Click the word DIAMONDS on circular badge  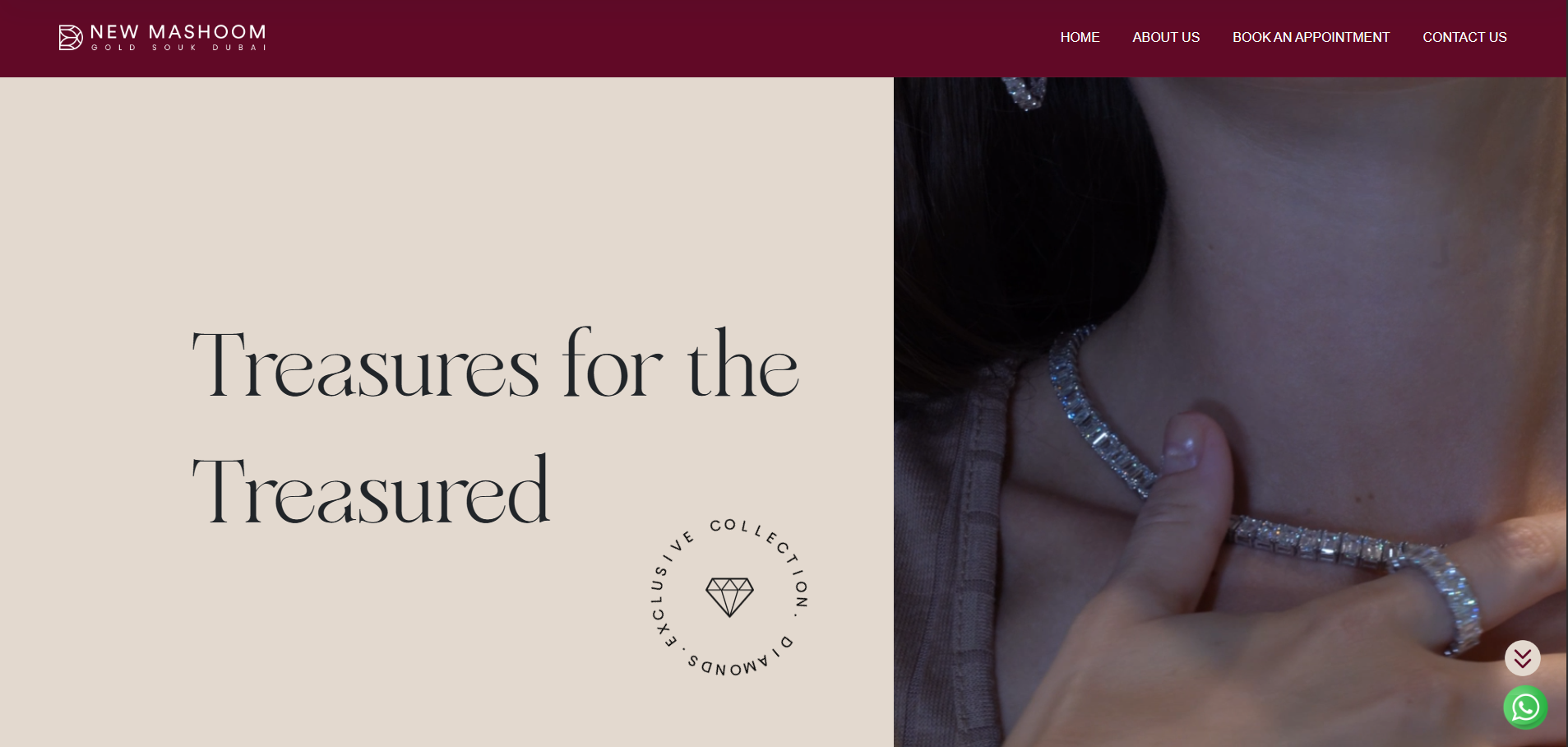pos(740,658)
